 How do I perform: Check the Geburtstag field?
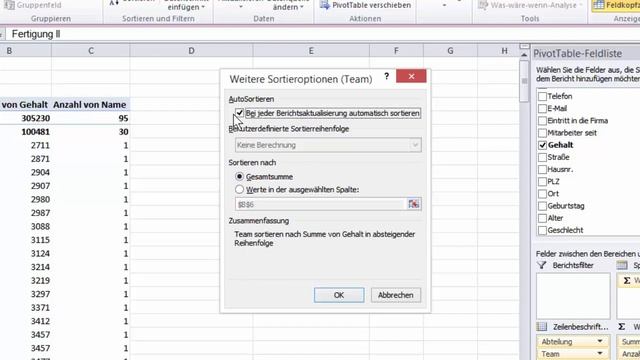[542, 206]
